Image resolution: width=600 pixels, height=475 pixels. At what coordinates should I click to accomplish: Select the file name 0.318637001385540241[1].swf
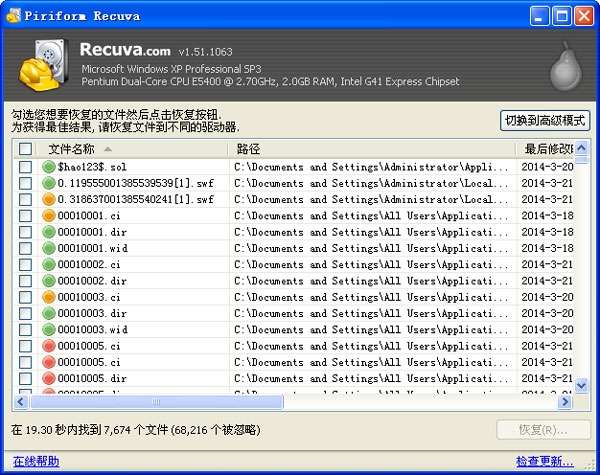pyautogui.click(x=135, y=199)
